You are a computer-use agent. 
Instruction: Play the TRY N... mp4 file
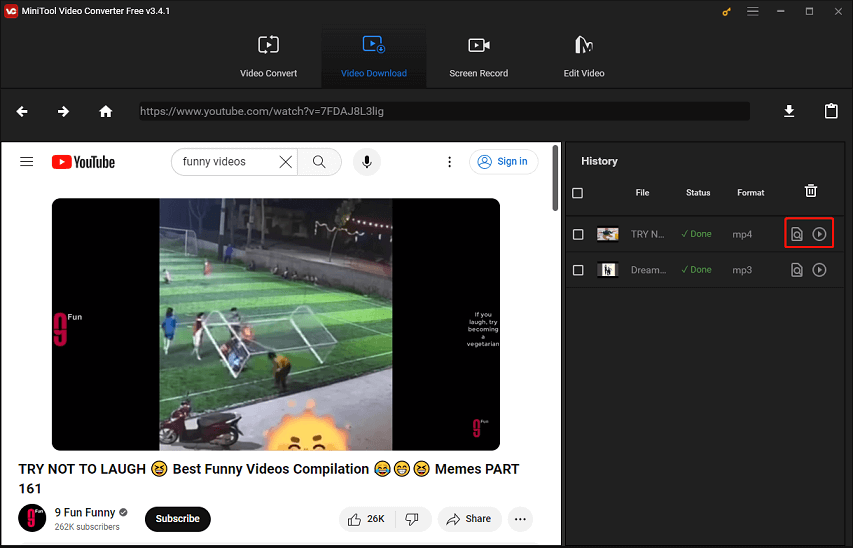[x=819, y=234]
